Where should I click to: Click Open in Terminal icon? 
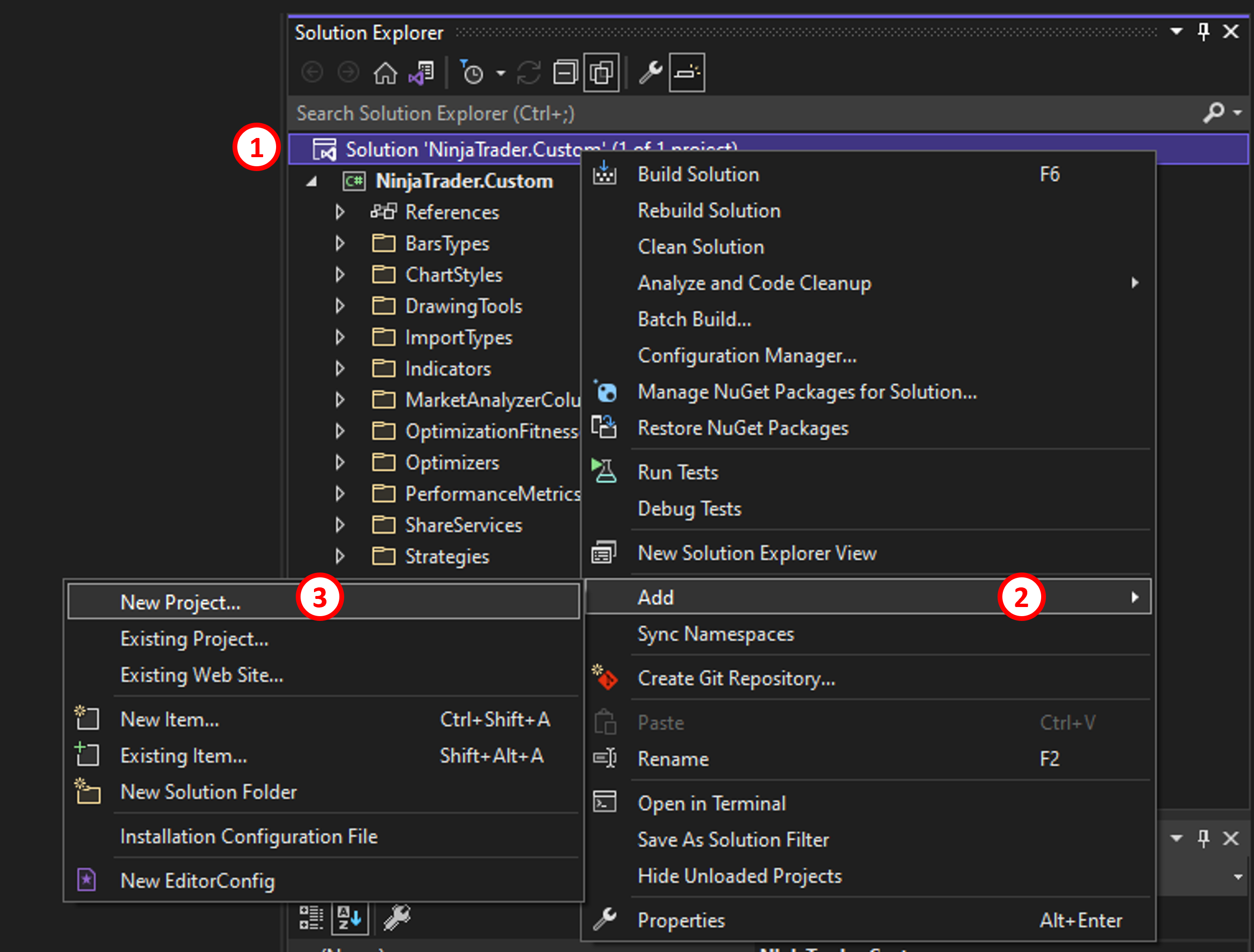[x=604, y=803]
